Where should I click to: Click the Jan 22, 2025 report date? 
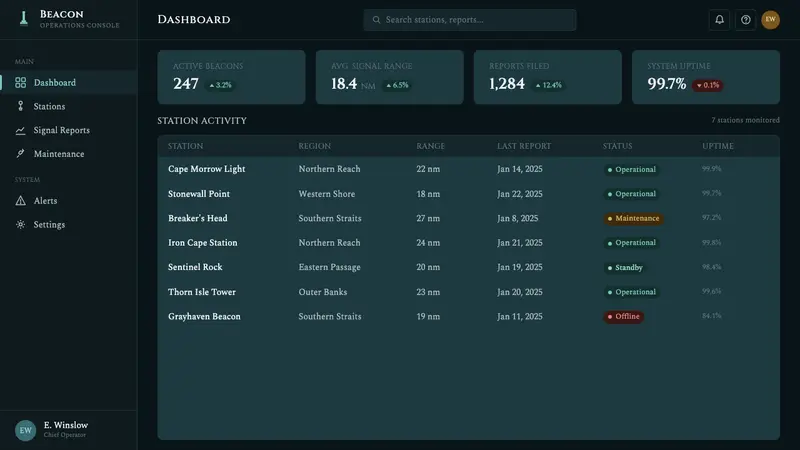(x=520, y=194)
